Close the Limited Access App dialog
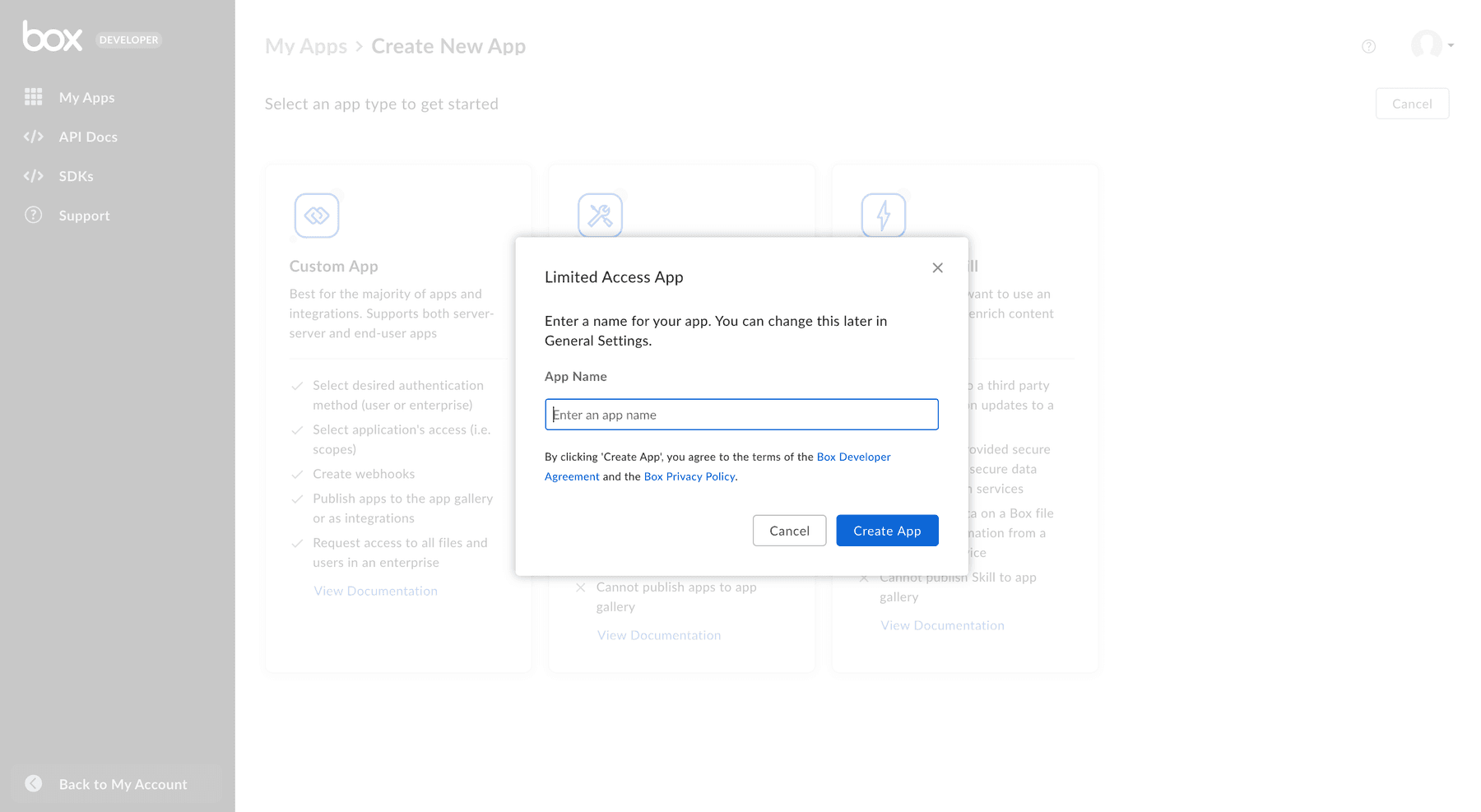This screenshot has width=1481, height=812. (x=937, y=267)
